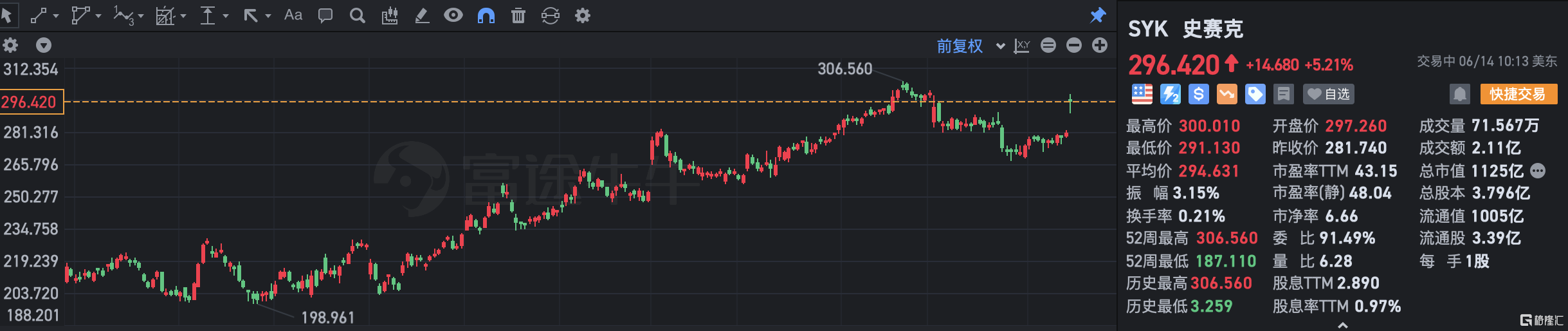Select the arrow marker tool
The height and width of the screenshot is (331, 1568).
pos(250,15)
